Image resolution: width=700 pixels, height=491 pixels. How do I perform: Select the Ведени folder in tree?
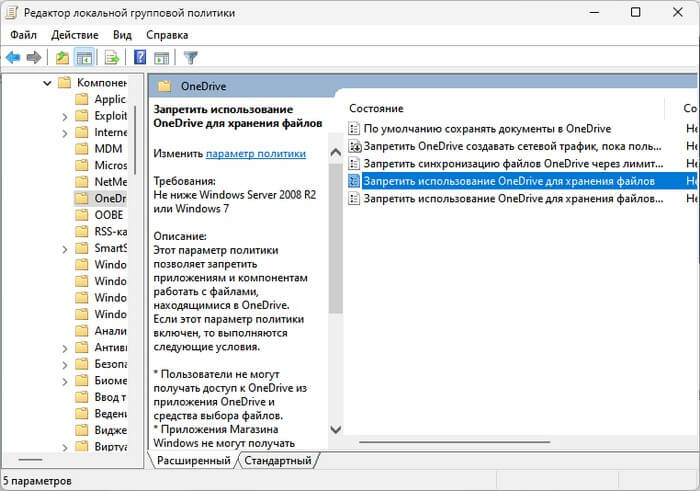[x=111, y=413]
